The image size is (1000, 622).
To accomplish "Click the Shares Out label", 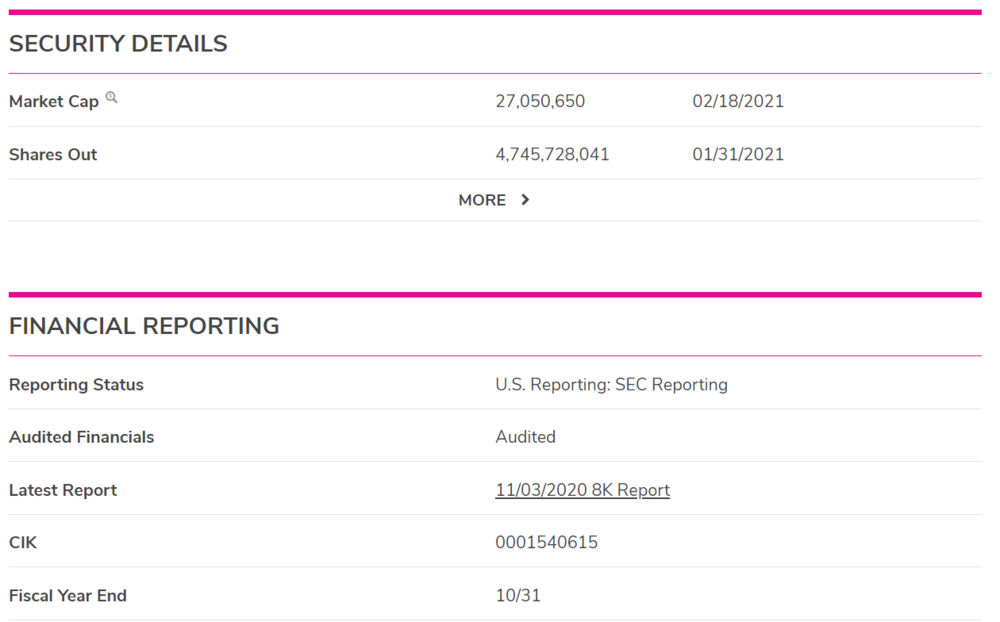I will point(53,155).
